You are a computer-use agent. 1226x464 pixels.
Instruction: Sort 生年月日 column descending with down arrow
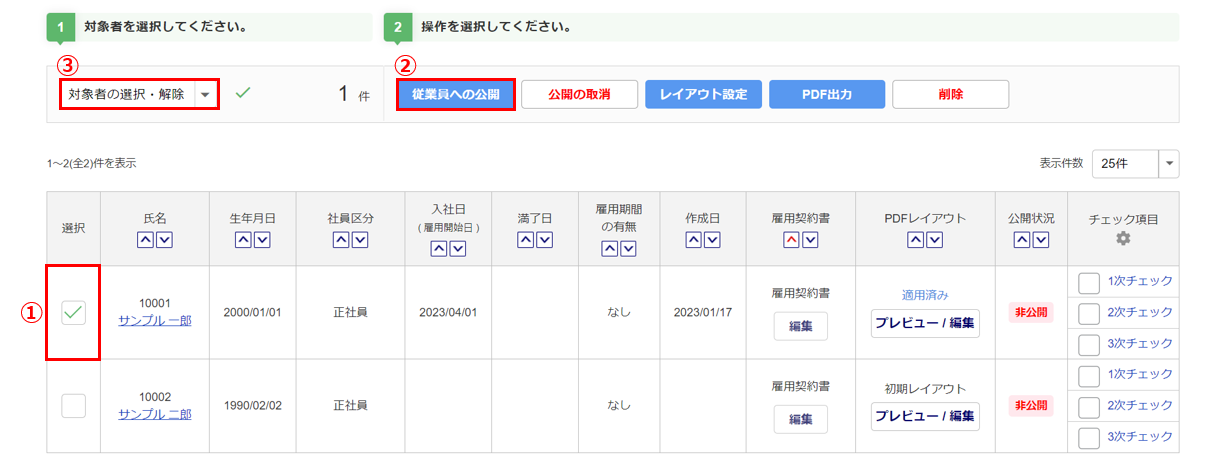[x=261, y=239]
